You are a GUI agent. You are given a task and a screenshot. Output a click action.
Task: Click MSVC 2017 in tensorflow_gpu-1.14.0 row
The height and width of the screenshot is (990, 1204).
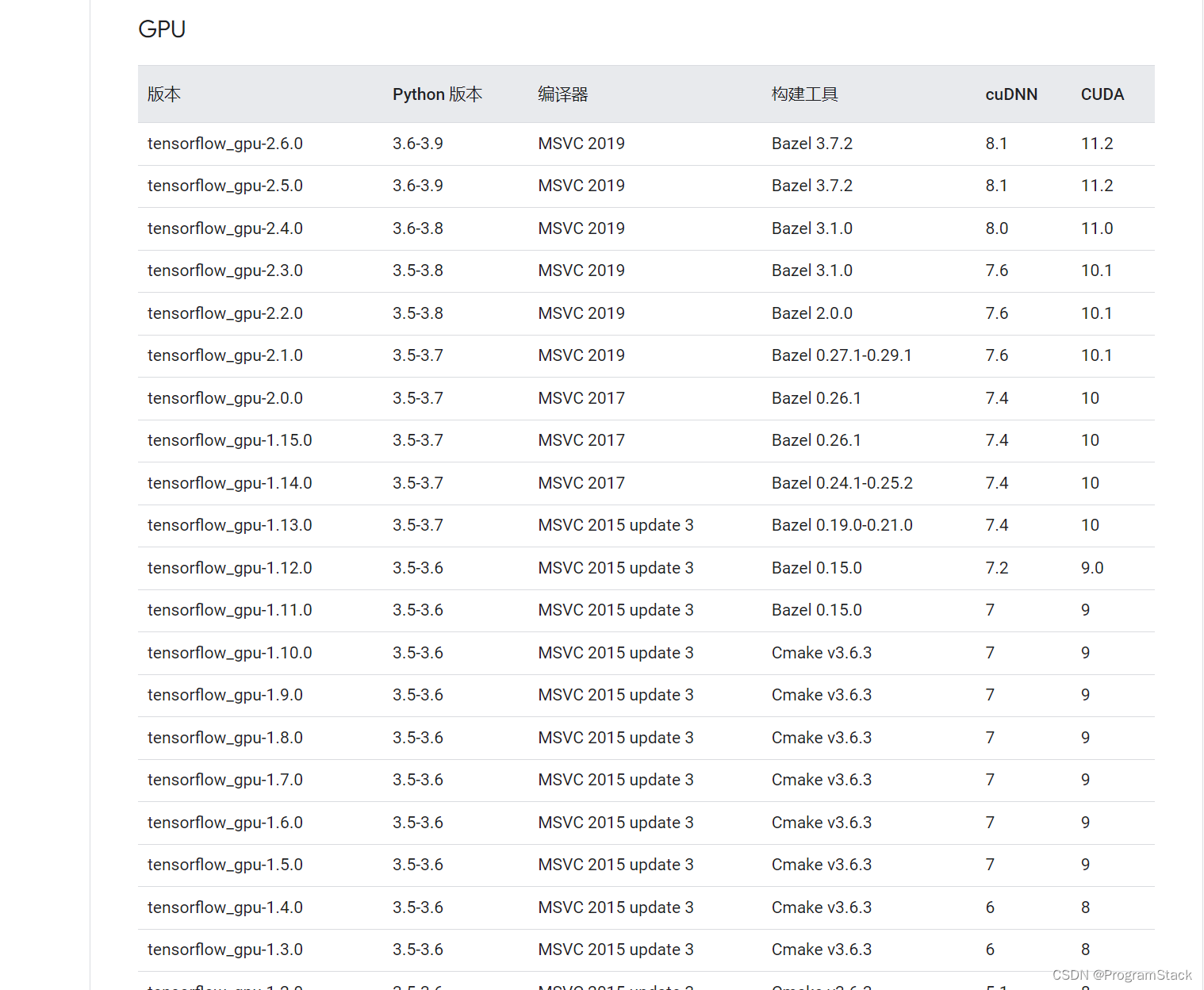point(581,483)
